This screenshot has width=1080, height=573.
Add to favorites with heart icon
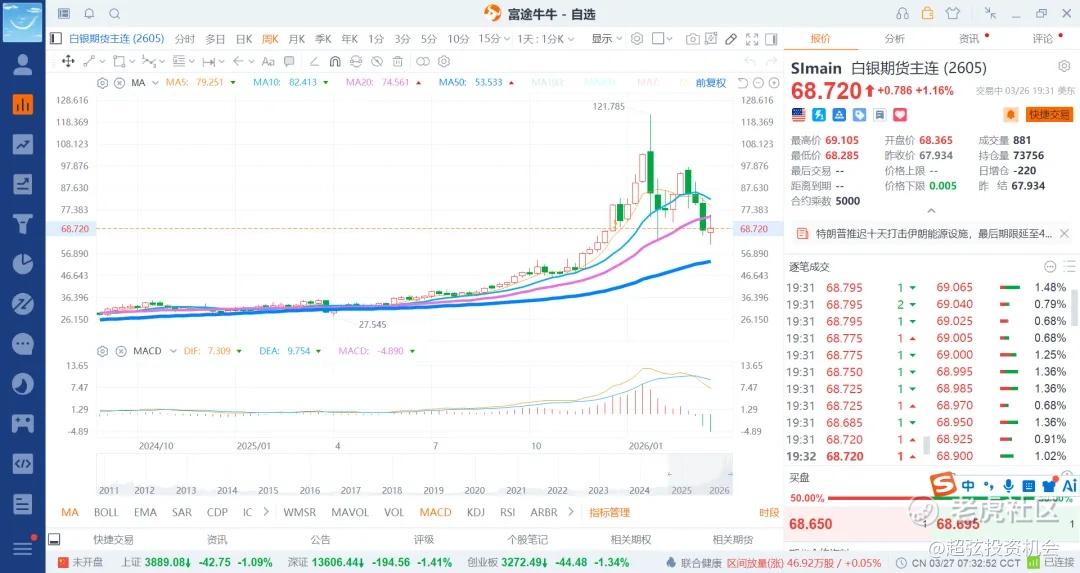pos(900,114)
